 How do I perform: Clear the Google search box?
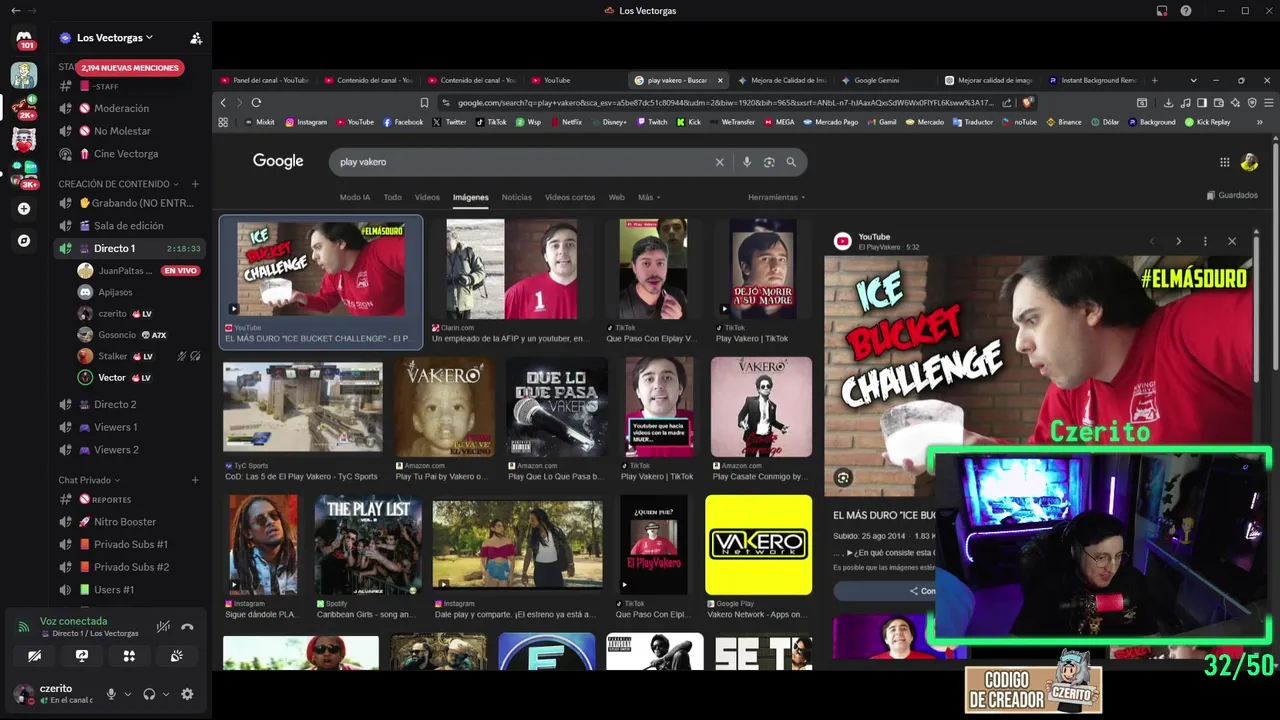pos(719,162)
